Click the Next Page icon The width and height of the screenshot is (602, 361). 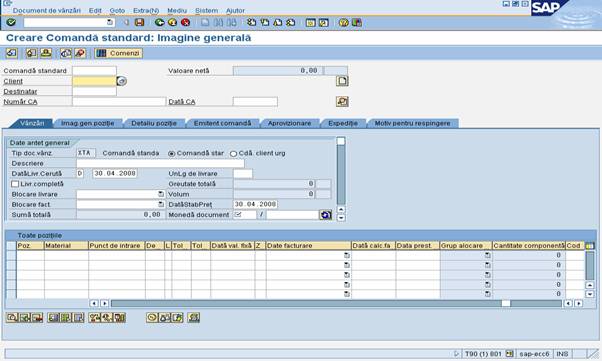point(278,22)
